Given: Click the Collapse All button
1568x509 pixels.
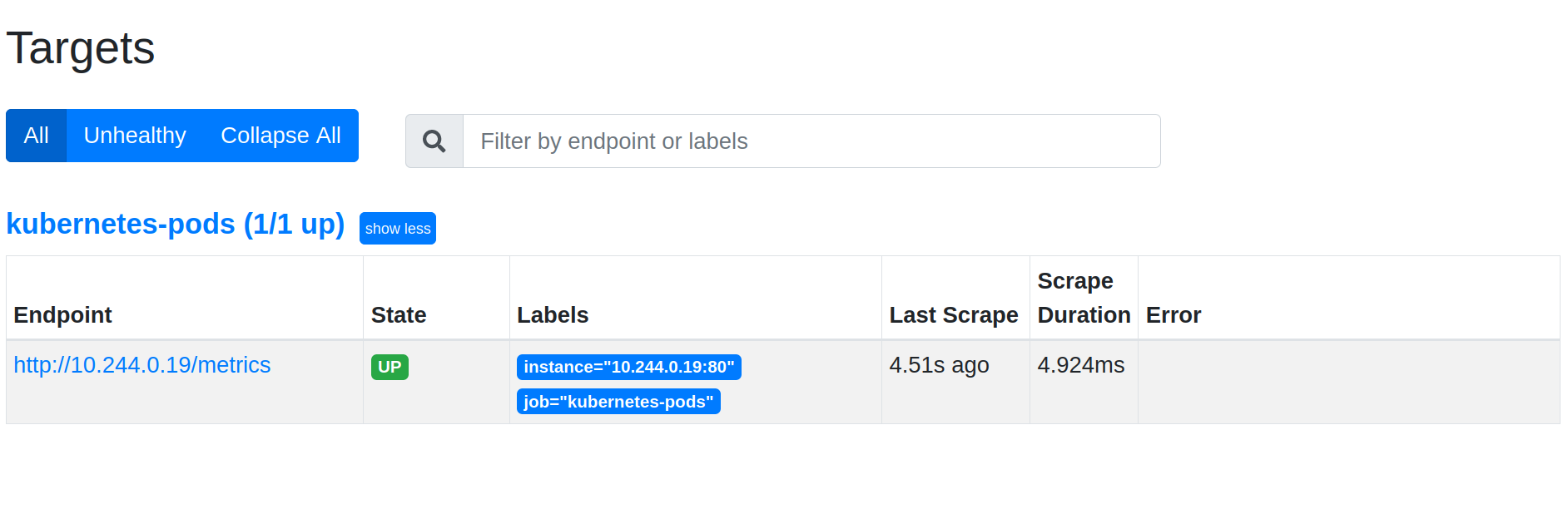Looking at the screenshot, I should (280, 135).
